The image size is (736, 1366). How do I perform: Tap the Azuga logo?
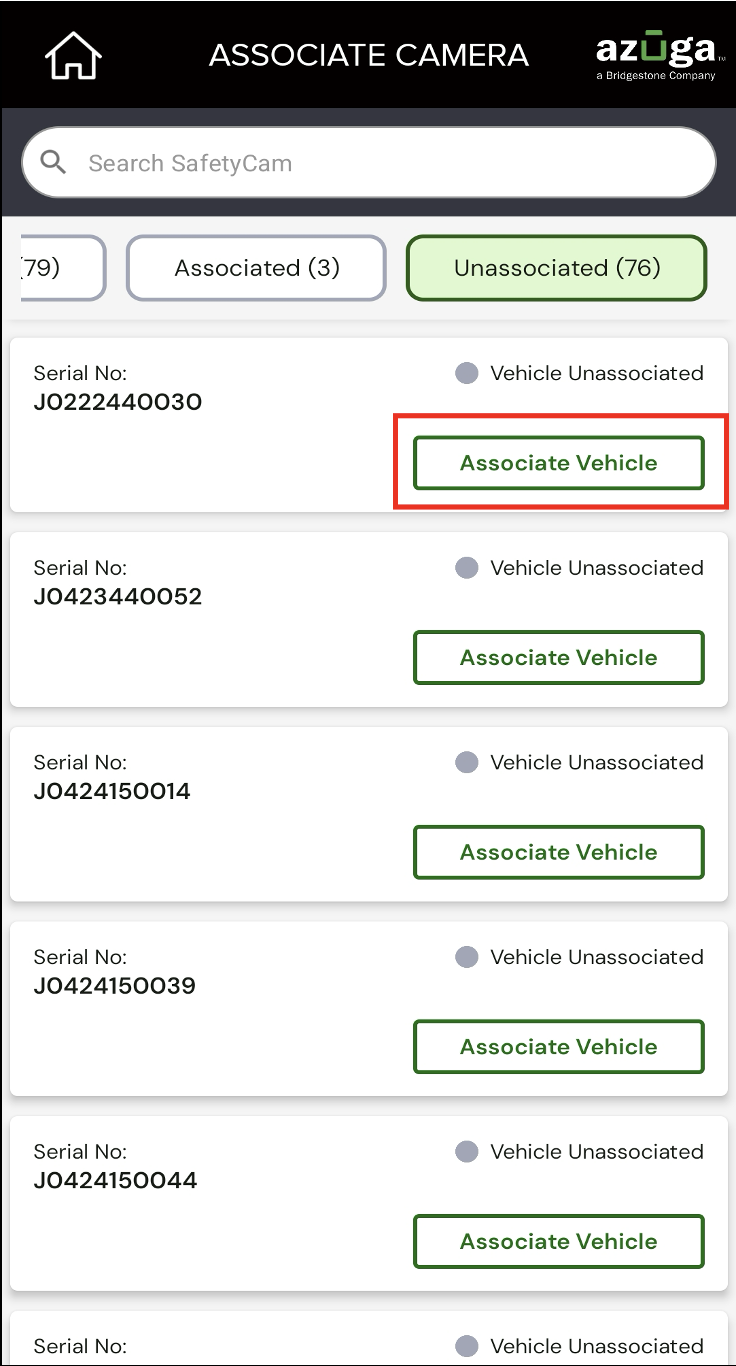click(x=656, y=55)
